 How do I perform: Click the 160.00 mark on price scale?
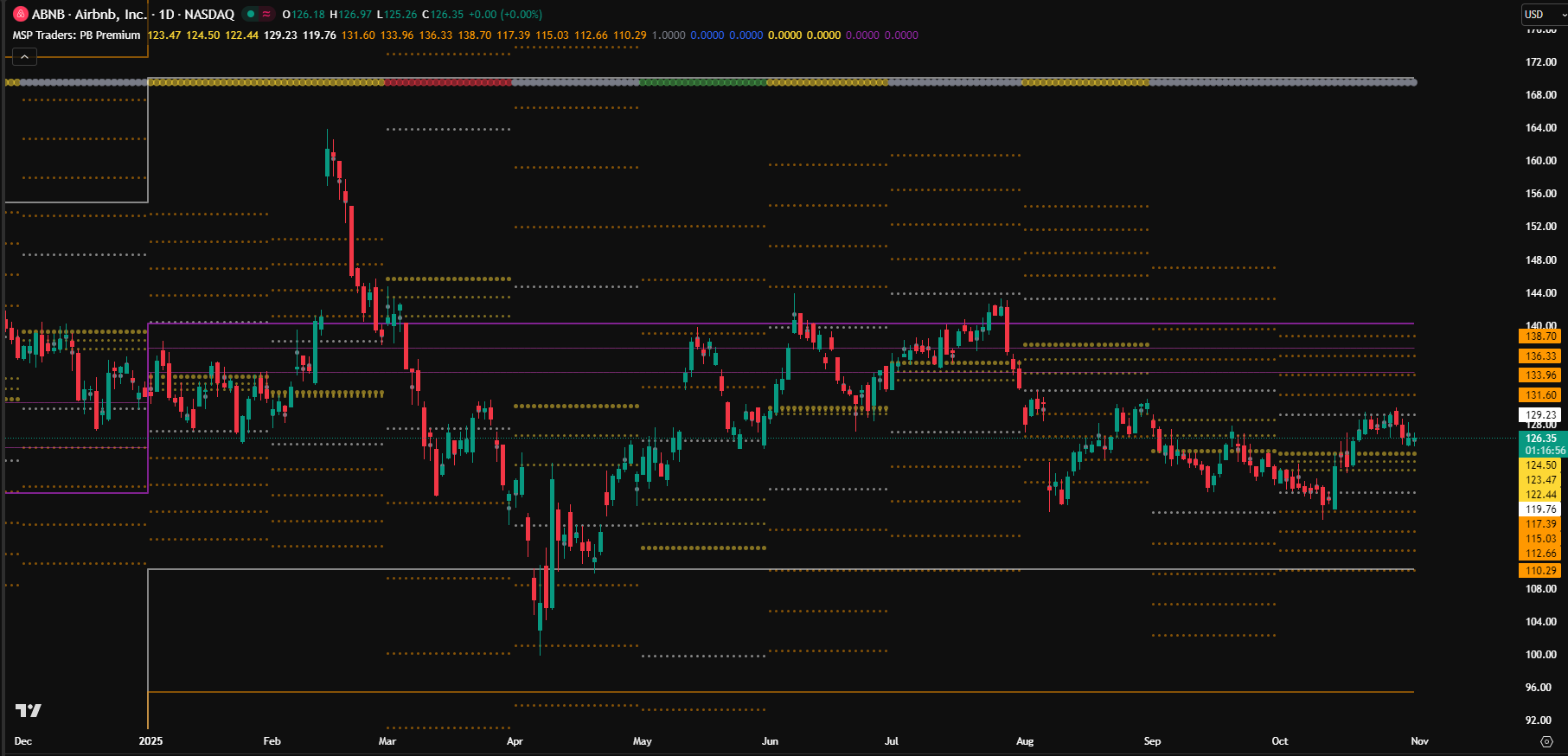(1540, 161)
